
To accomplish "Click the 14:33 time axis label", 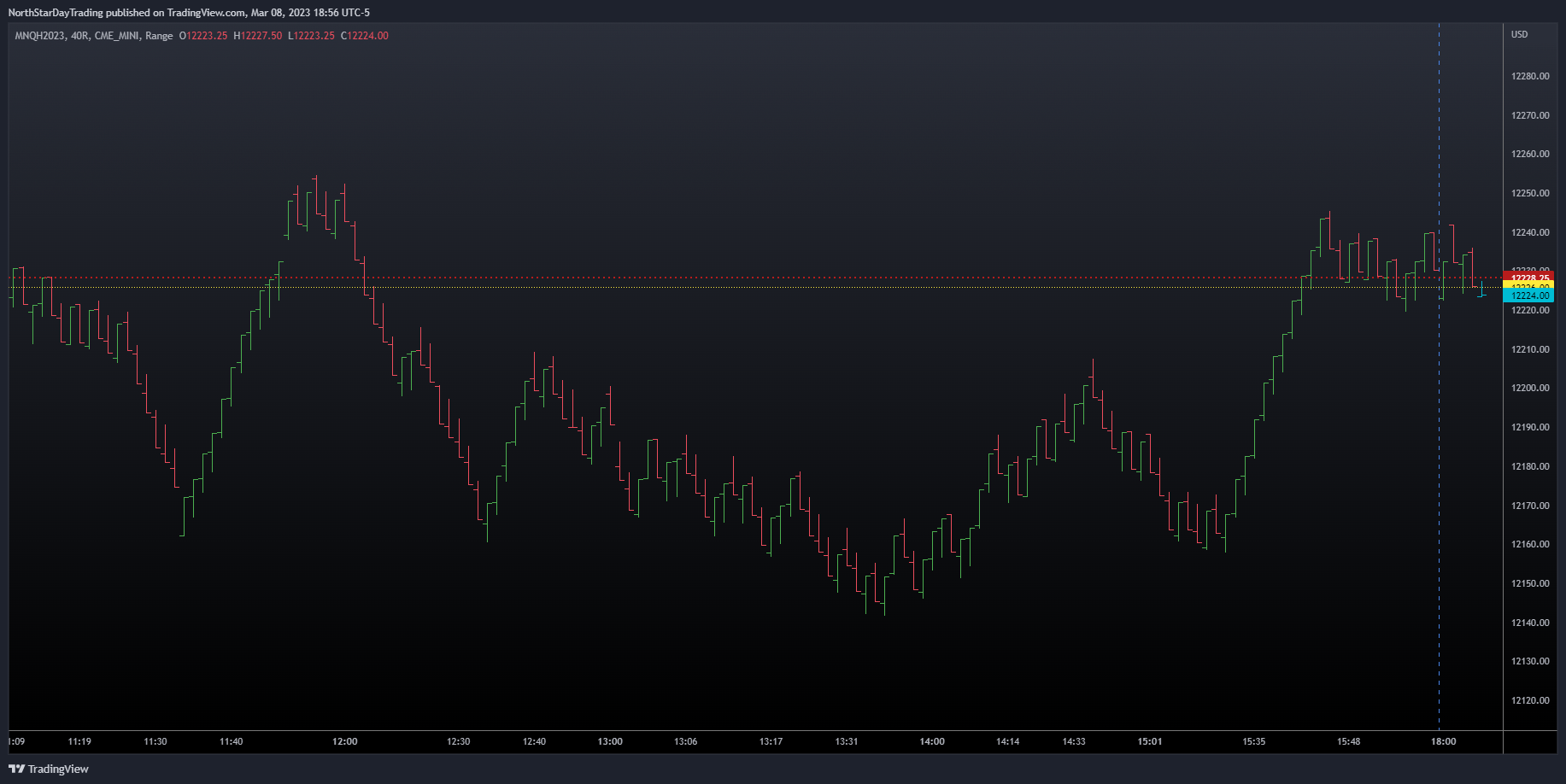I will point(1074,741).
